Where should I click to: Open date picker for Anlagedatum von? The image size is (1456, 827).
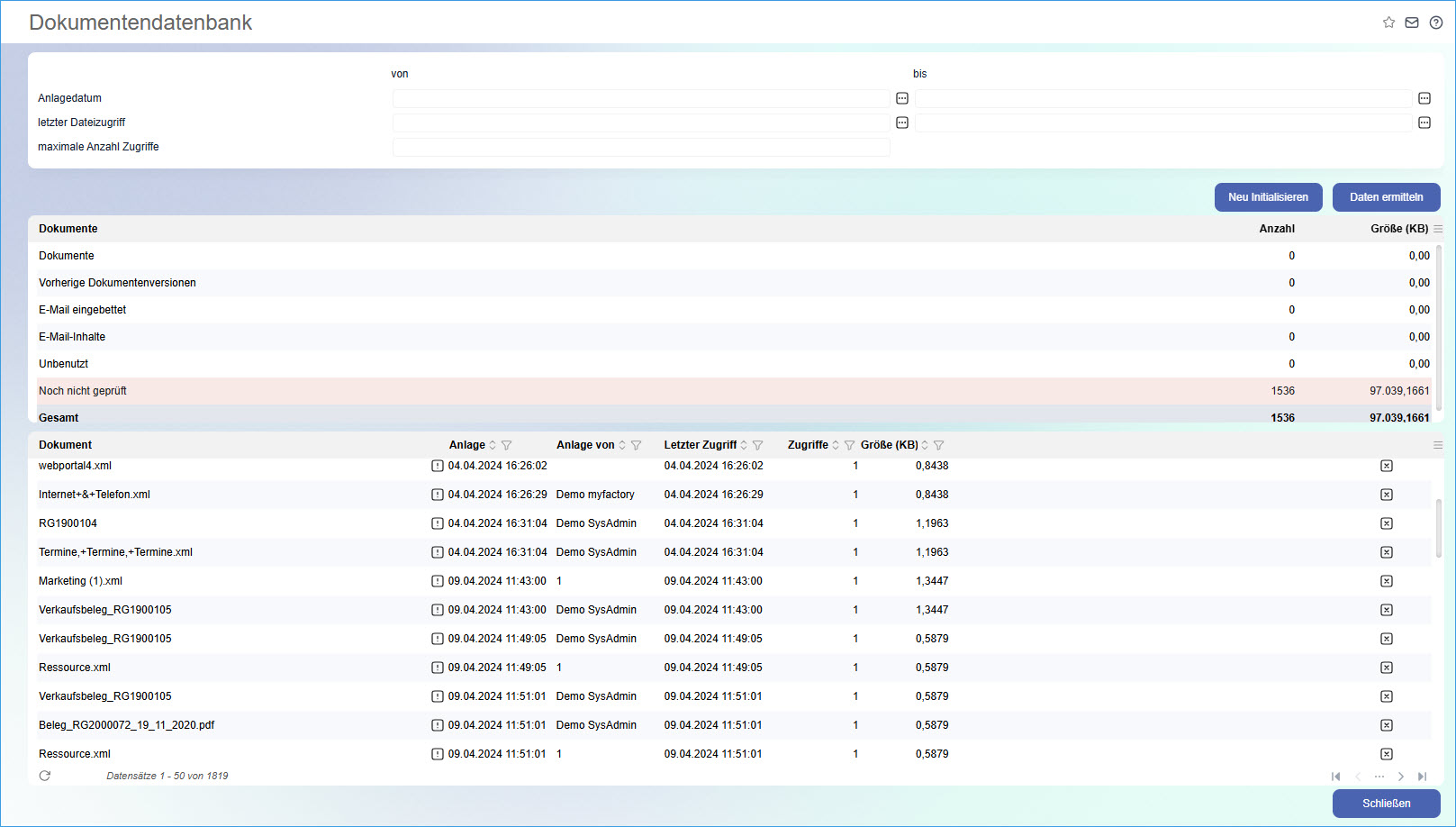point(902,98)
